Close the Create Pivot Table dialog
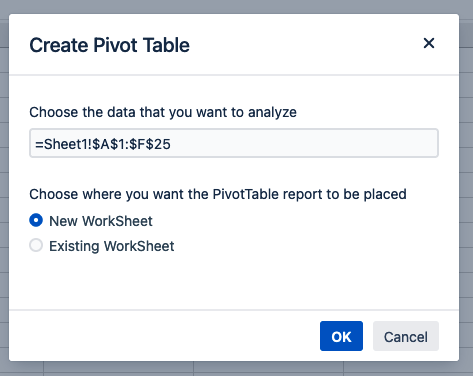Viewport: 473px width, 376px height. pos(429,43)
